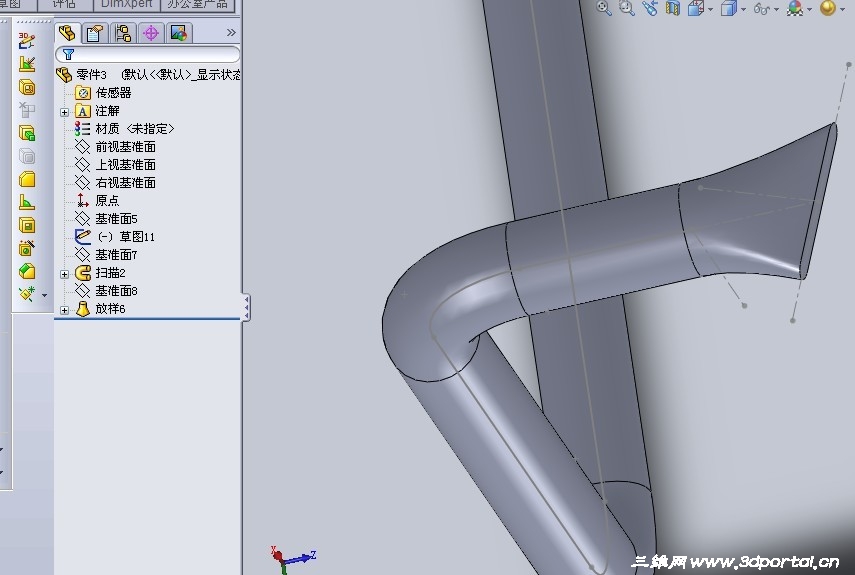This screenshot has width=855, height=575.
Task: Open the Display Style dropdown arrow
Action: pyautogui.click(x=743, y=9)
